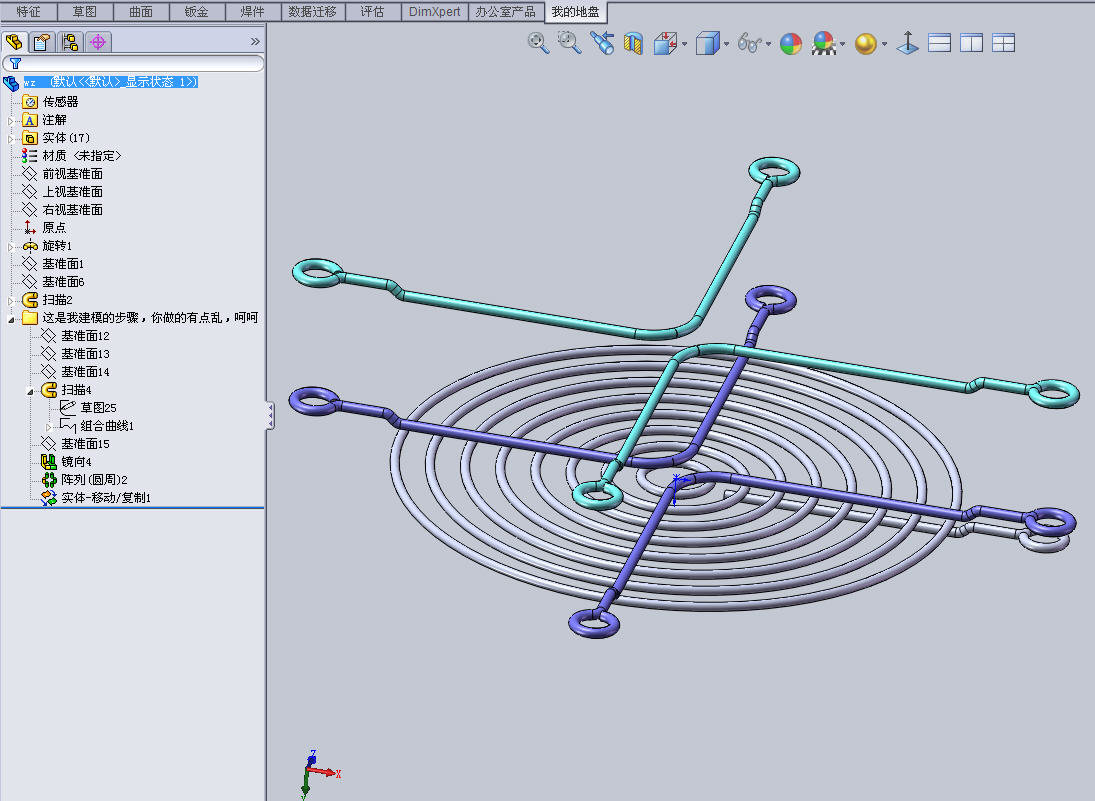Open the Display Style cube dropdown

pos(708,43)
